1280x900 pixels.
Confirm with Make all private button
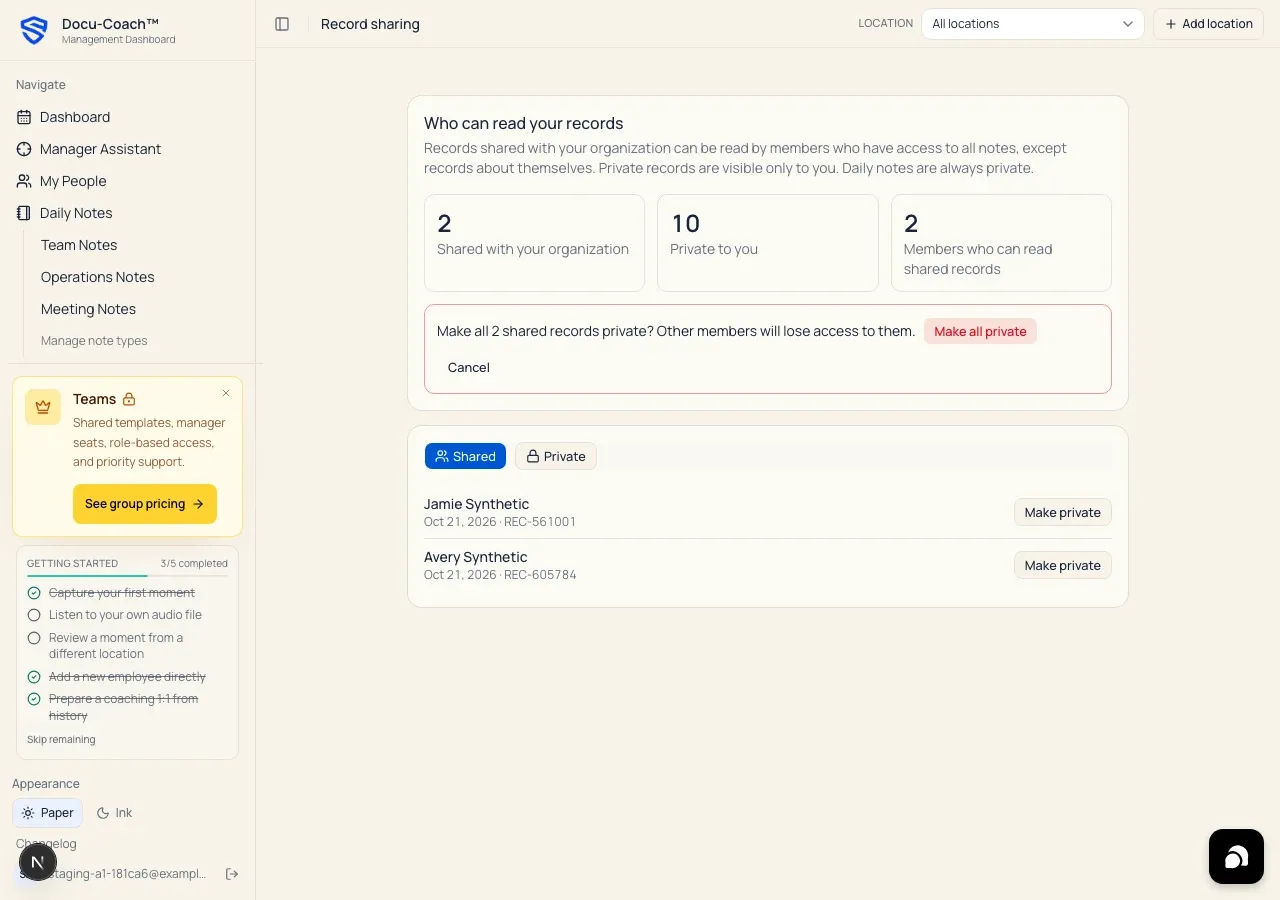tap(980, 332)
